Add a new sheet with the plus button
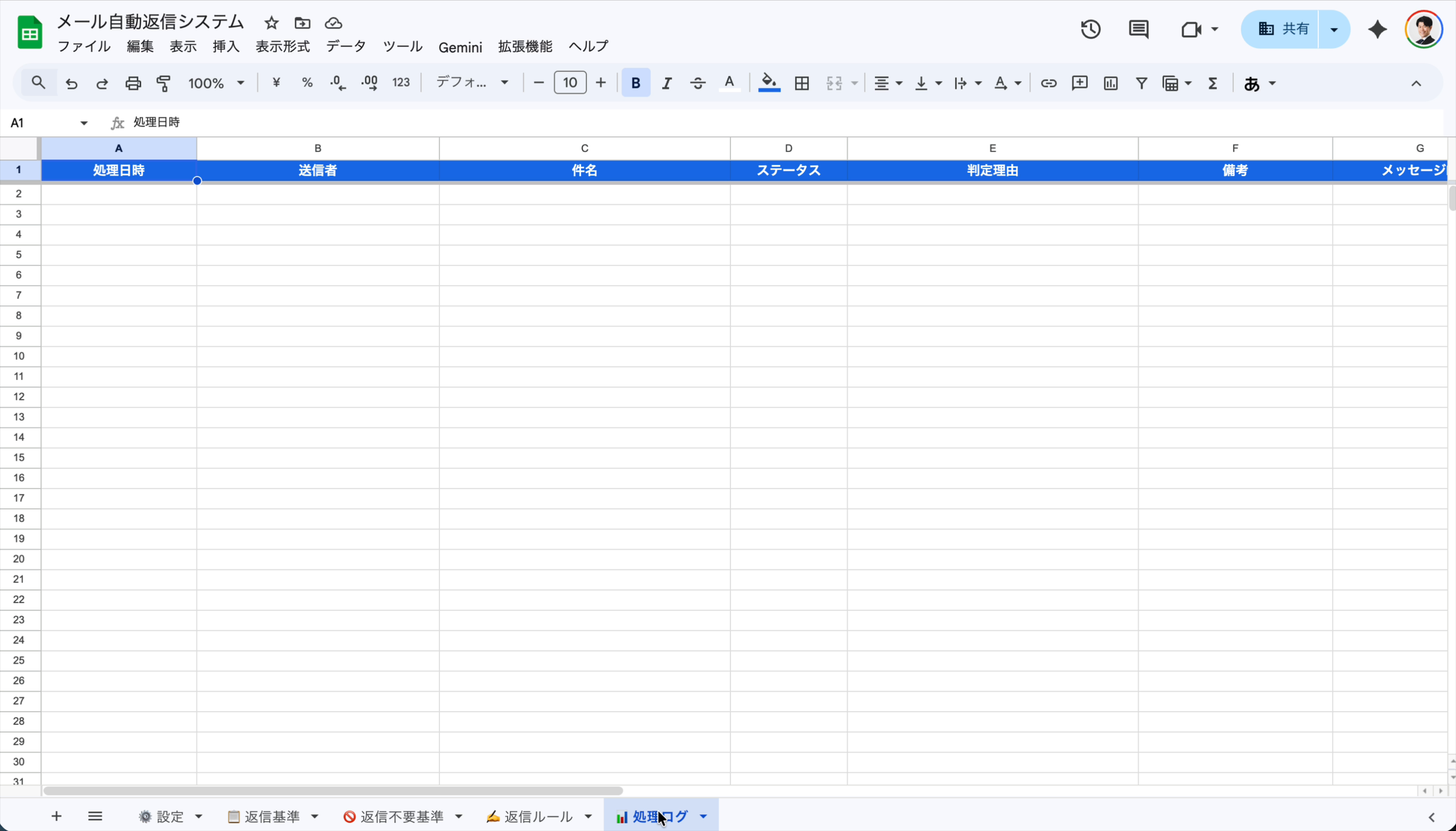Image resolution: width=1456 pixels, height=831 pixels. 56,816
